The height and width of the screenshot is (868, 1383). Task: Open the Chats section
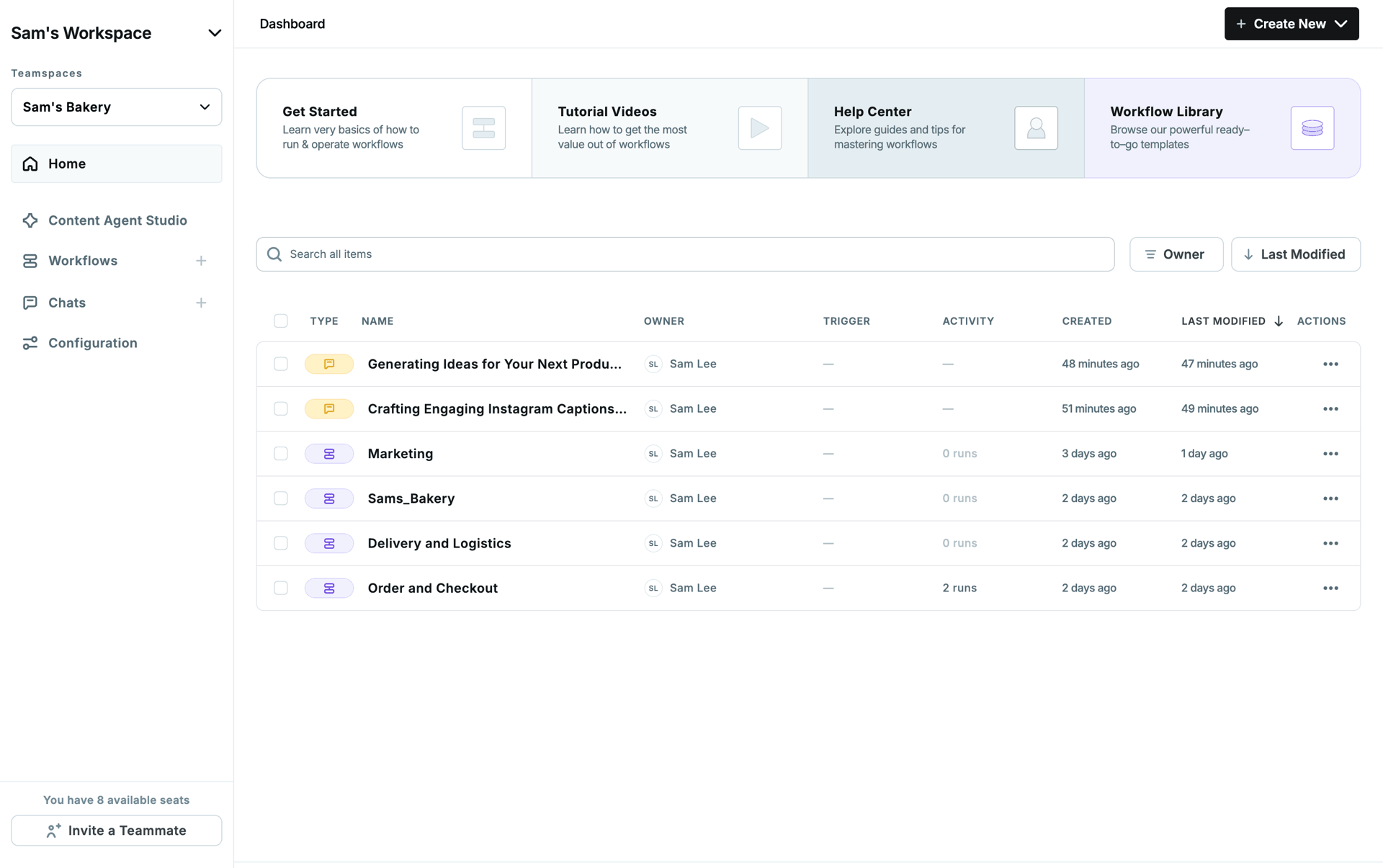(66, 303)
